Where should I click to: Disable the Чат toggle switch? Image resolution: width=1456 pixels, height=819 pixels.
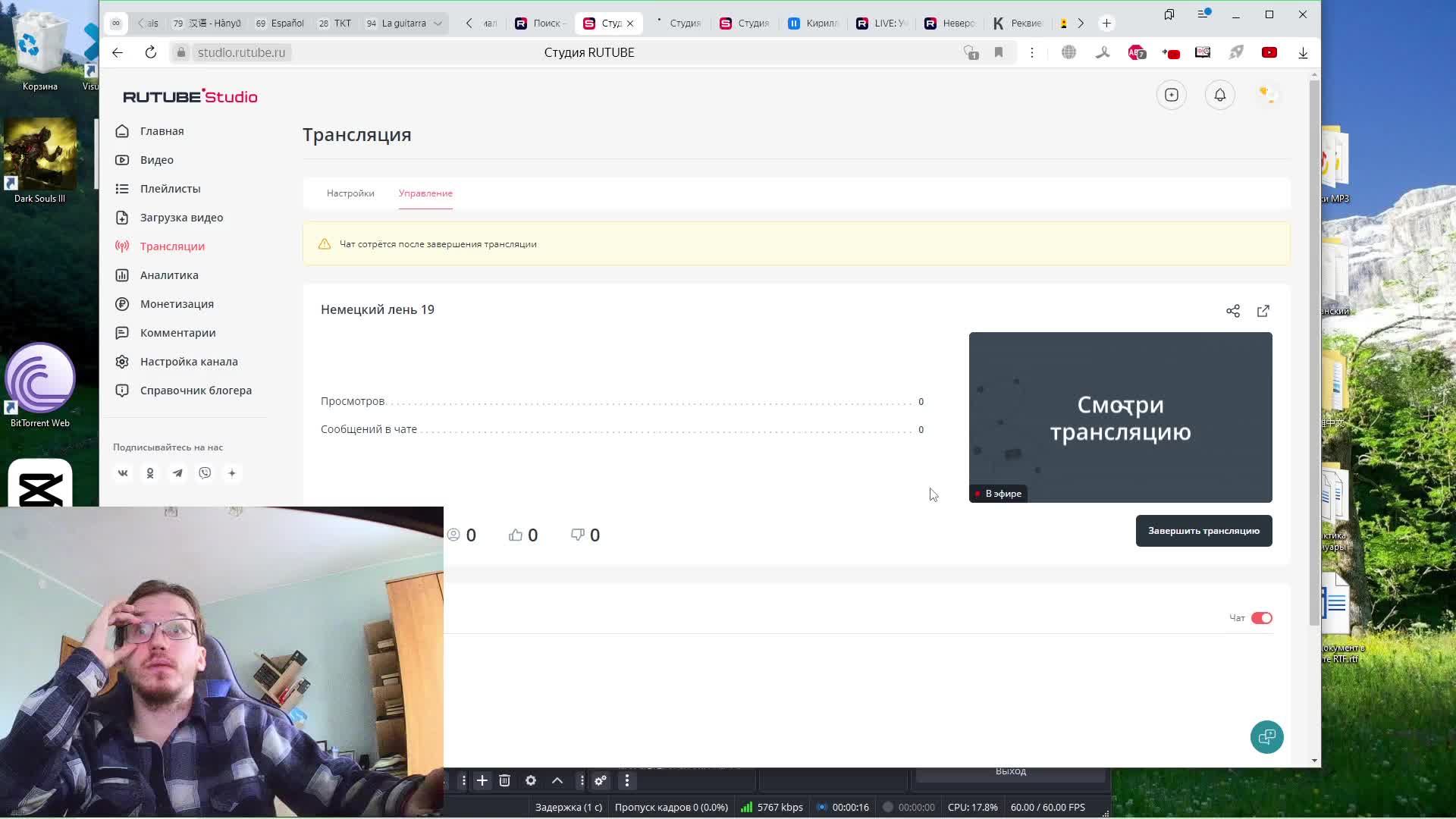click(1262, 618)
